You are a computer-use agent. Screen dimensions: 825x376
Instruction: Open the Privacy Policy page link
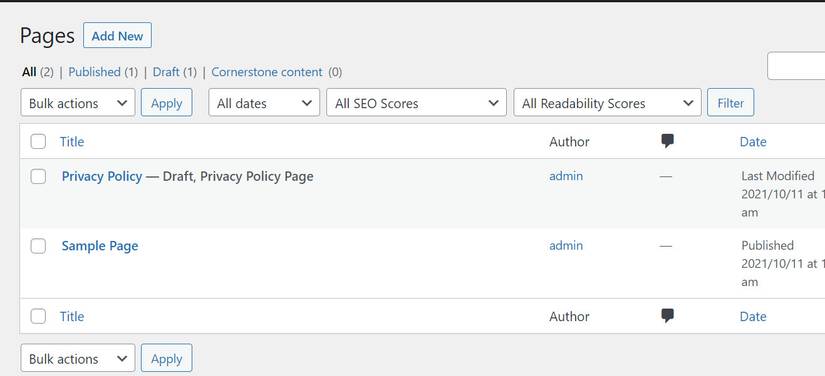coord(102,176)
